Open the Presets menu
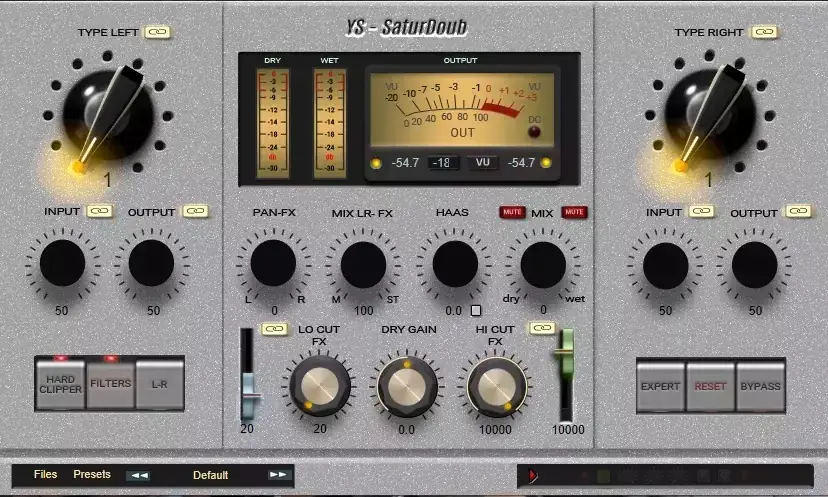The image size is (828, 497). coord(92,475)
